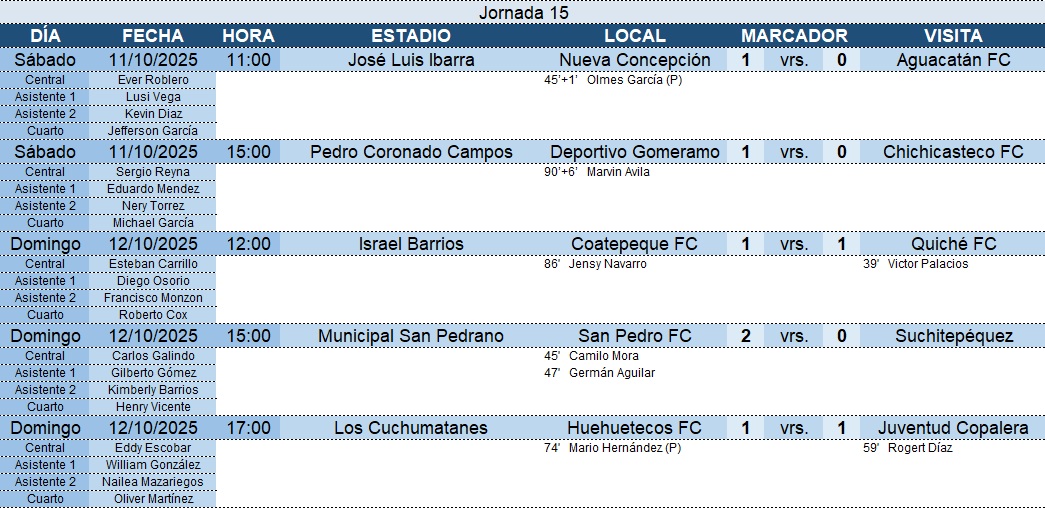The width and height of the screenshot is (1045, 508).
Task: Select referee Ever Roblero cell
Action: pyautogui.click(x=152, y=80)
